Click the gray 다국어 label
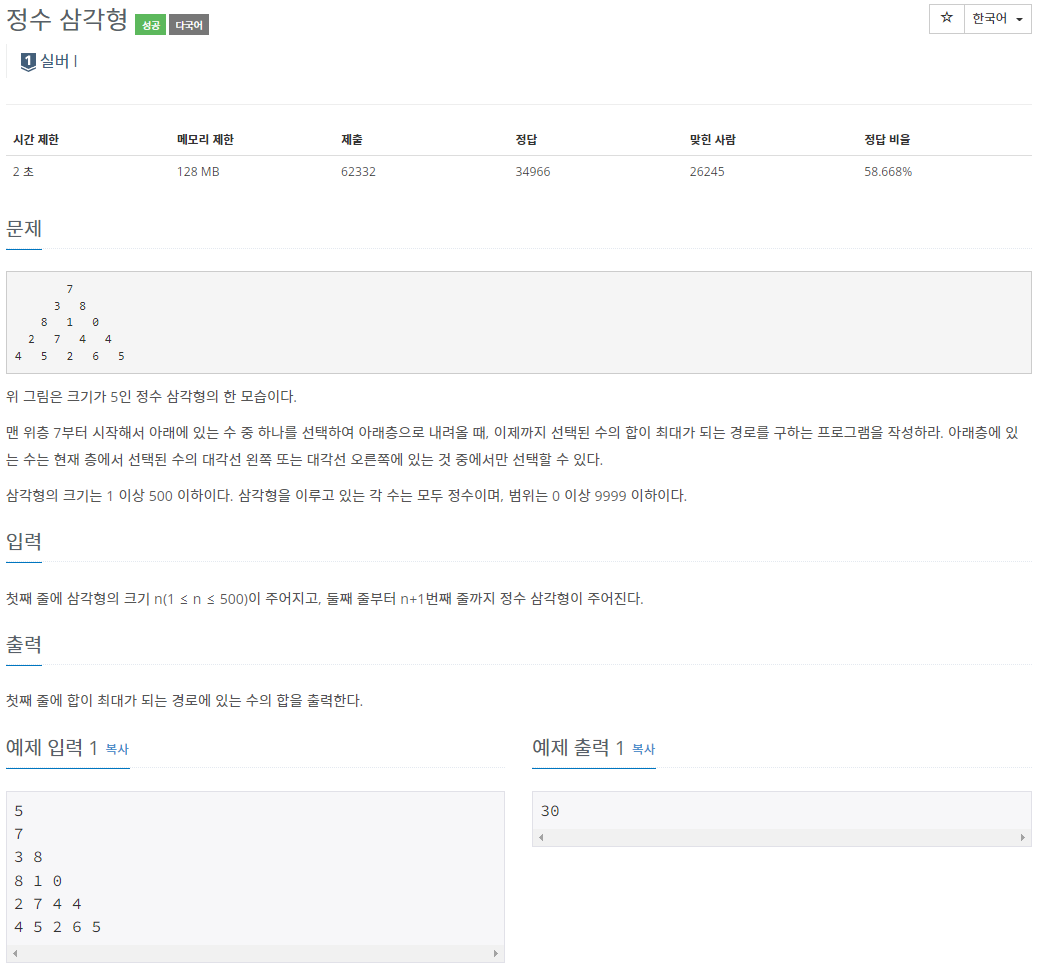 click(x=189, y=25)
